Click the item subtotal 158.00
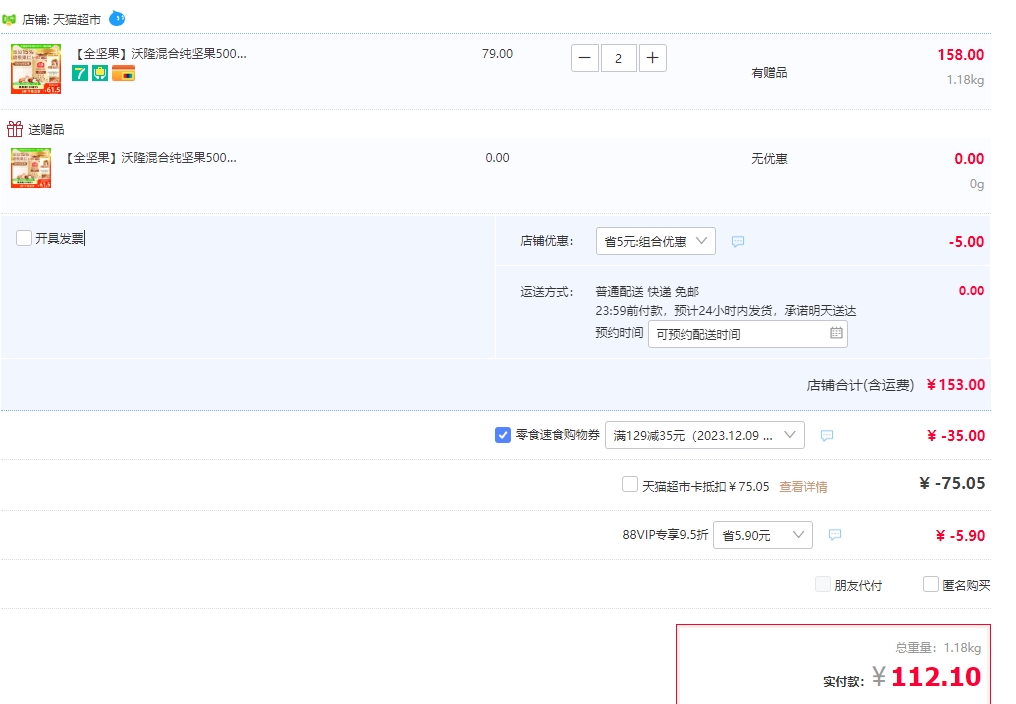Image resolution: width=1016 pixels, height=704 pixels. click(960, 55)
